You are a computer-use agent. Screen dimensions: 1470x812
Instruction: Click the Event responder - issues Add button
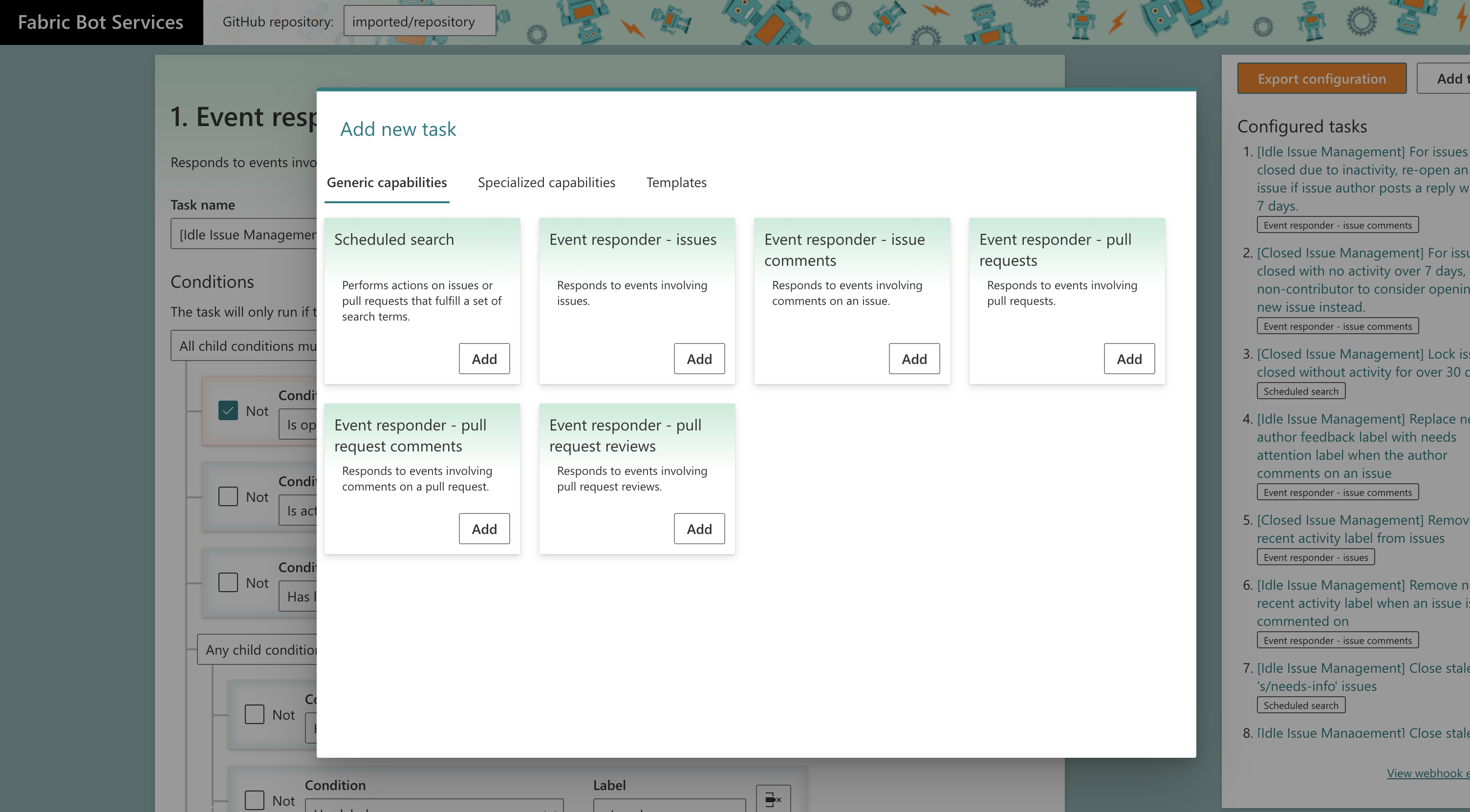pos(698,358)
